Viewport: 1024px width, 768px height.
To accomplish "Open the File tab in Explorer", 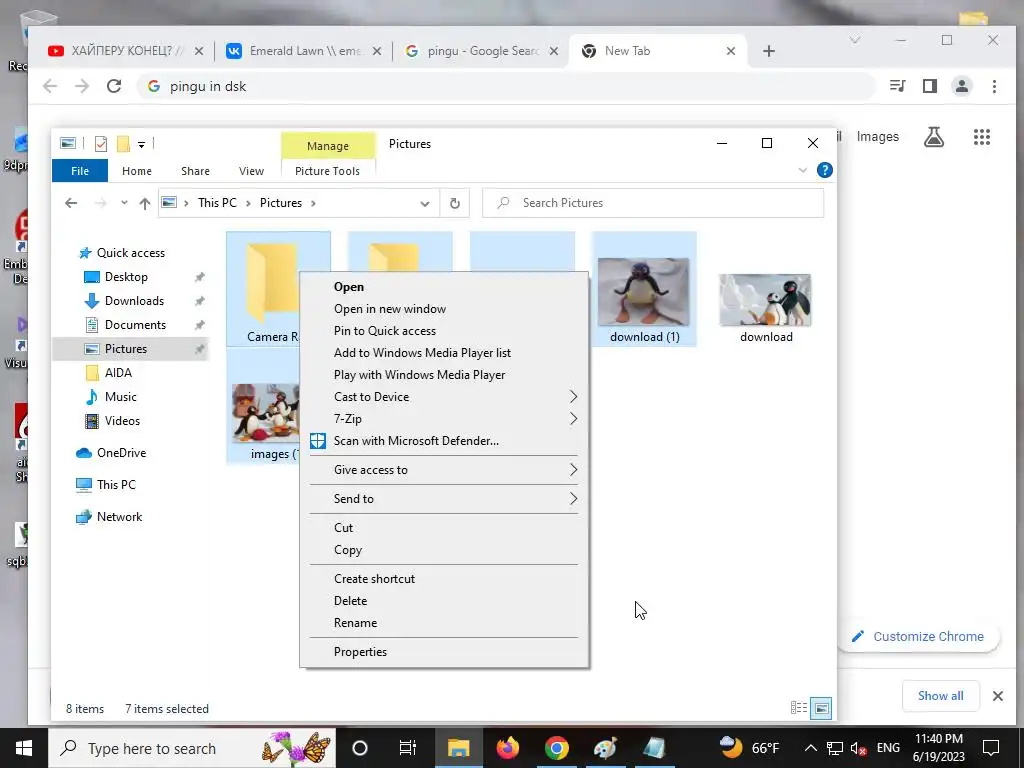I will coord(80,171).
